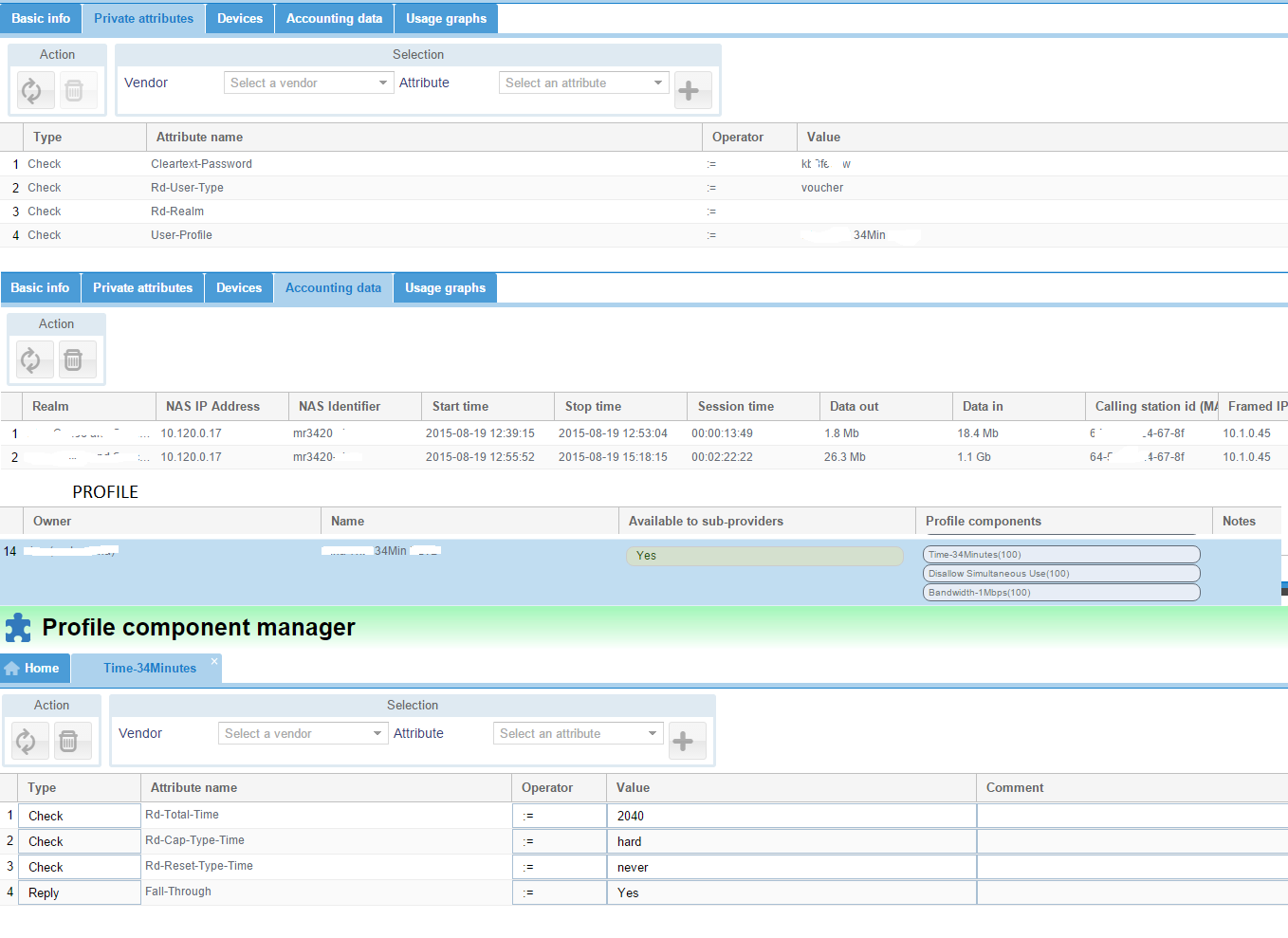Viewport: 1288px width, 938px height.
Task: Select the Rd-Realm attribute row
Action: click(x=644, y=212)
